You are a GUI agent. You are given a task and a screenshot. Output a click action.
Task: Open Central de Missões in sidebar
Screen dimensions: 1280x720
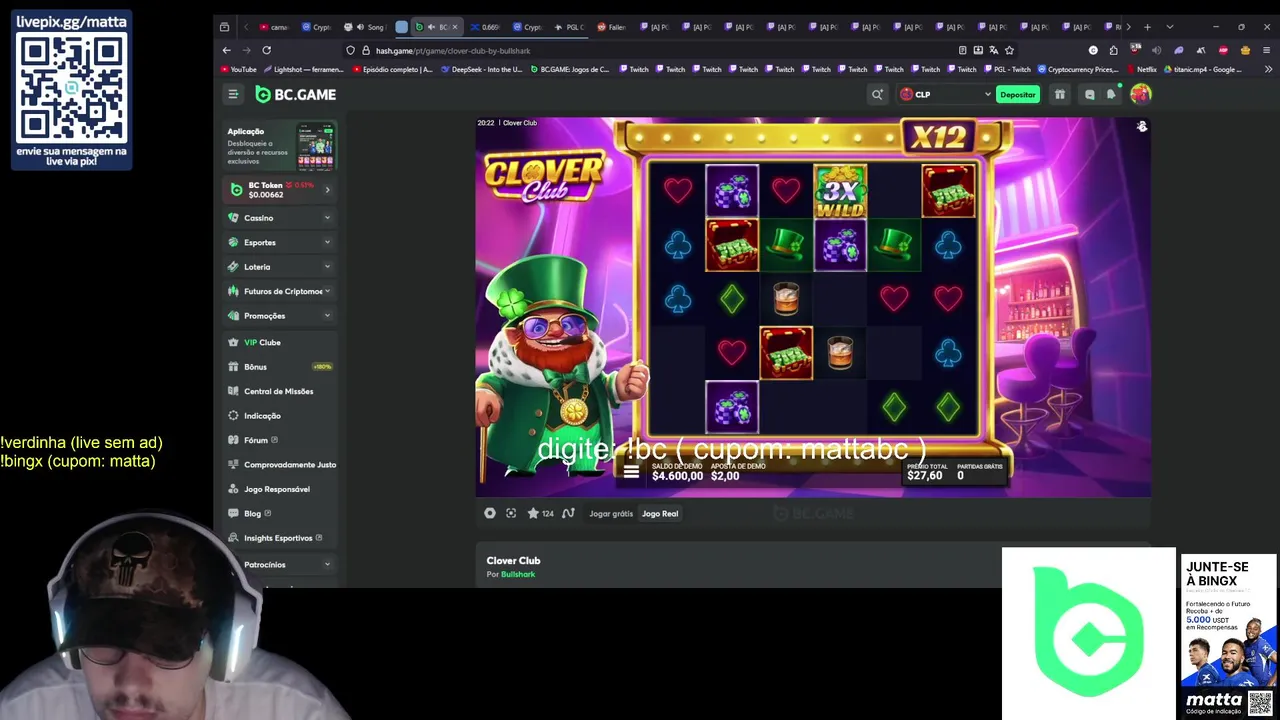point(280,391)
